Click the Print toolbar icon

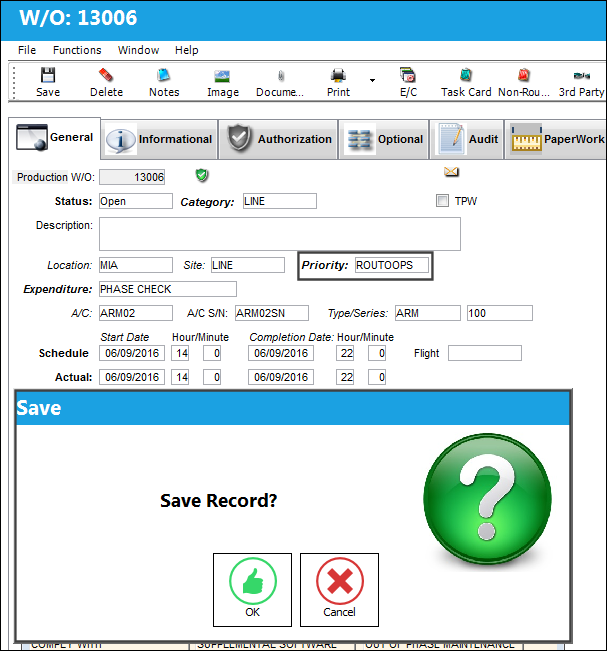tap(338, 76)
